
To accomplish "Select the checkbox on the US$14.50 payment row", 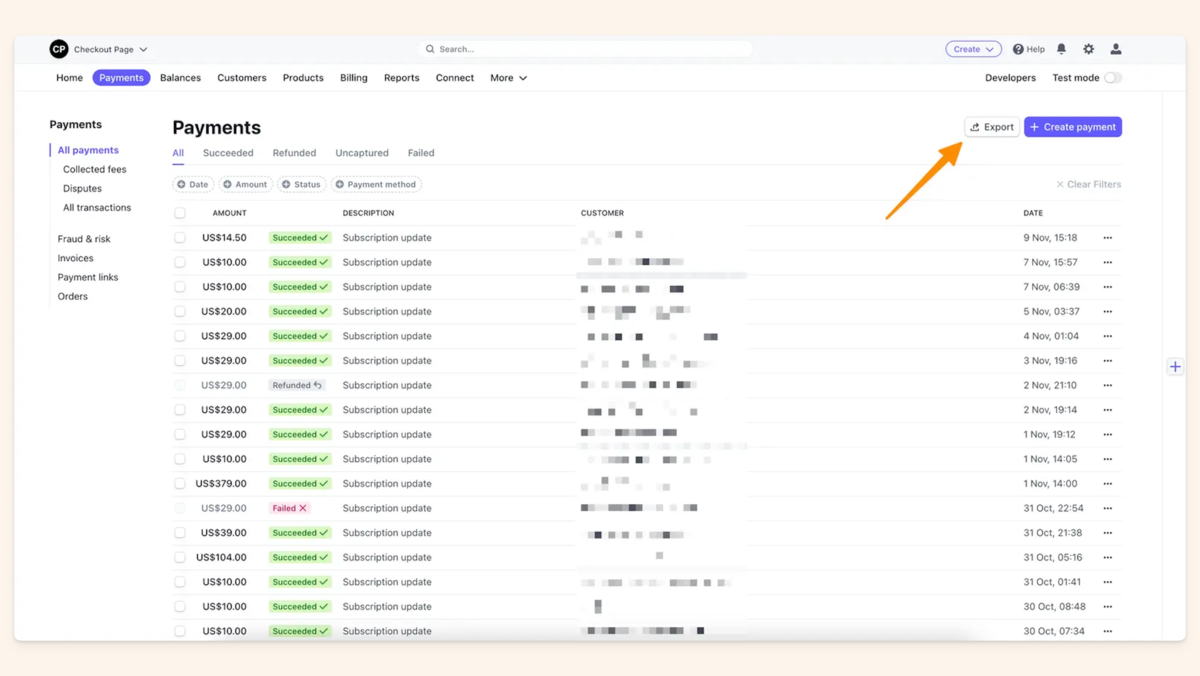I will tap(180, 237).
